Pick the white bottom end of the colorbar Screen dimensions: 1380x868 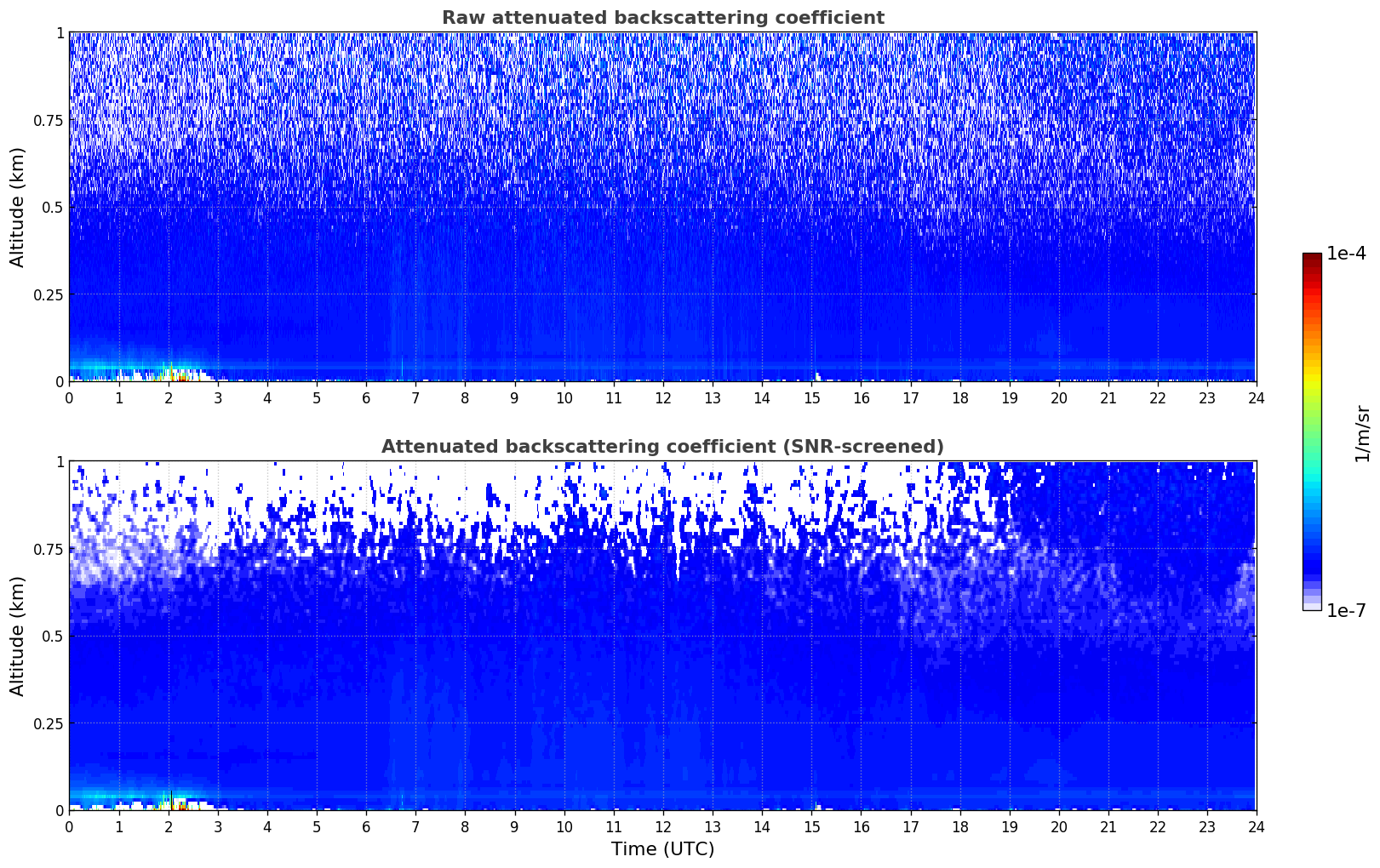(1312, 607)
